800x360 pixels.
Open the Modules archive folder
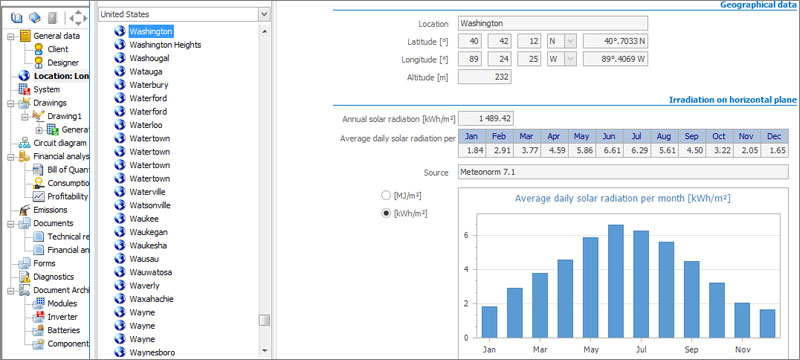(62, 303)
